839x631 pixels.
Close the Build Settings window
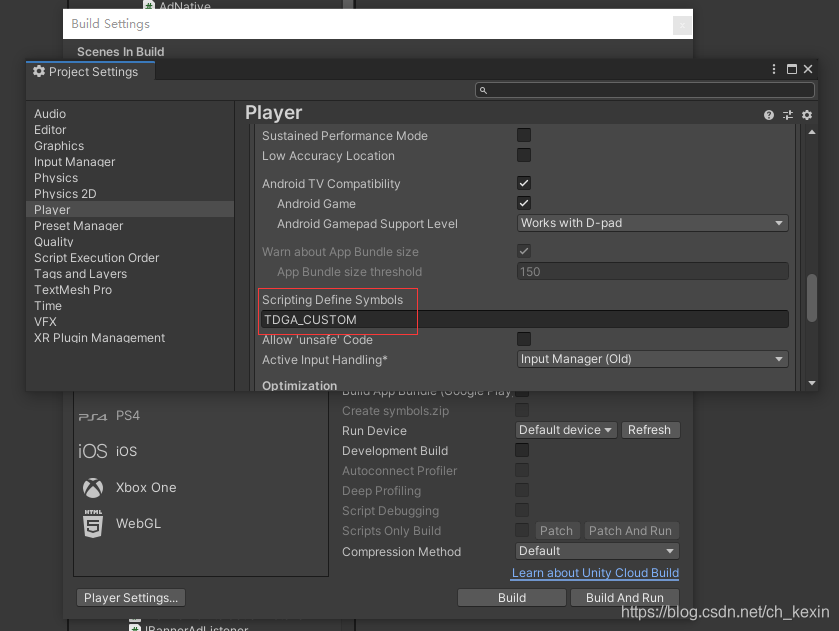682,25
